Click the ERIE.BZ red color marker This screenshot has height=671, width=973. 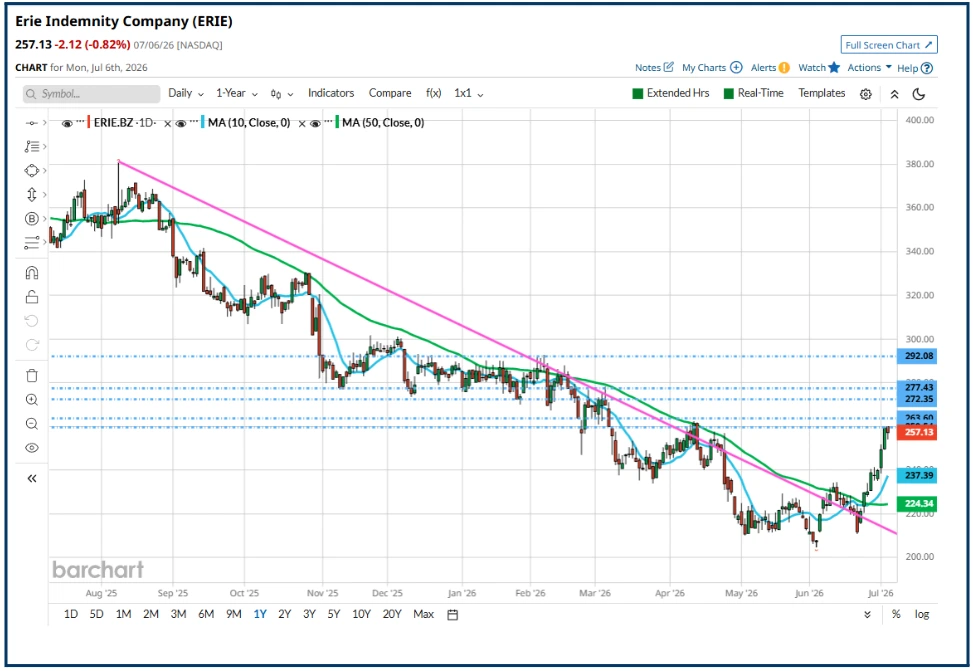click(89, 122)
